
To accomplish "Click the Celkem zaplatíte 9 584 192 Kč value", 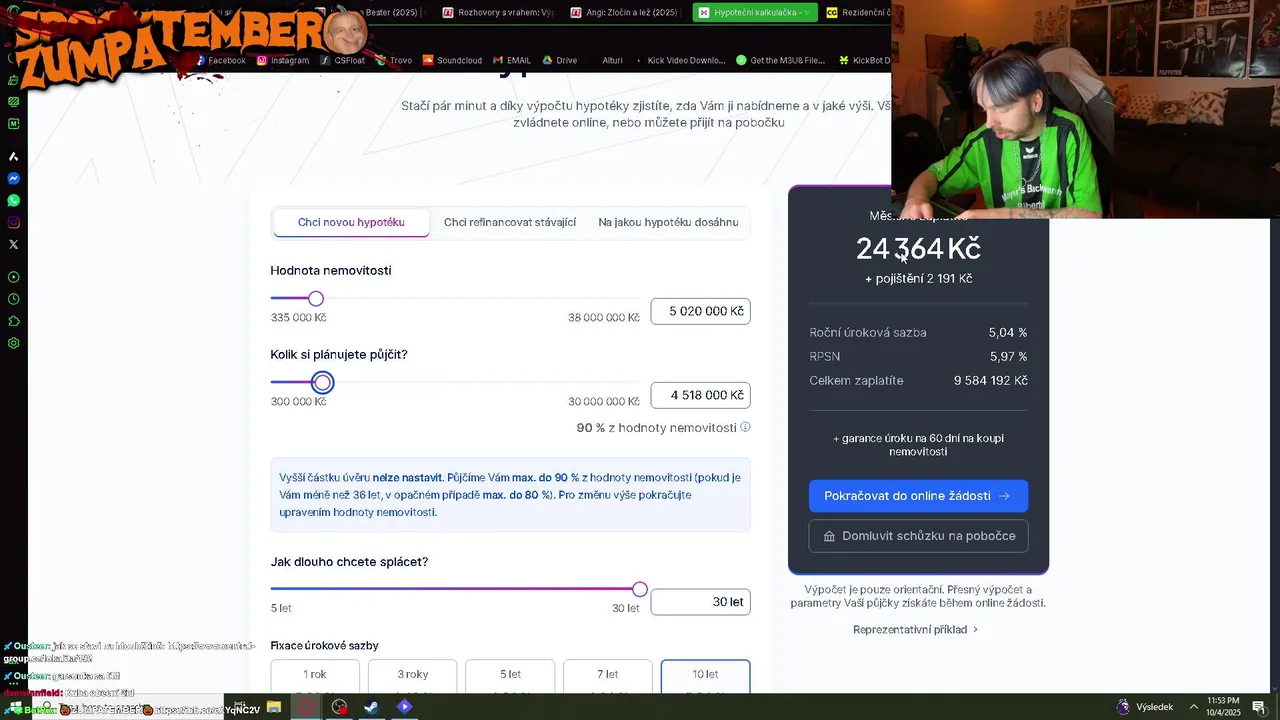I will pyautogui.click(x=990, y=381).
